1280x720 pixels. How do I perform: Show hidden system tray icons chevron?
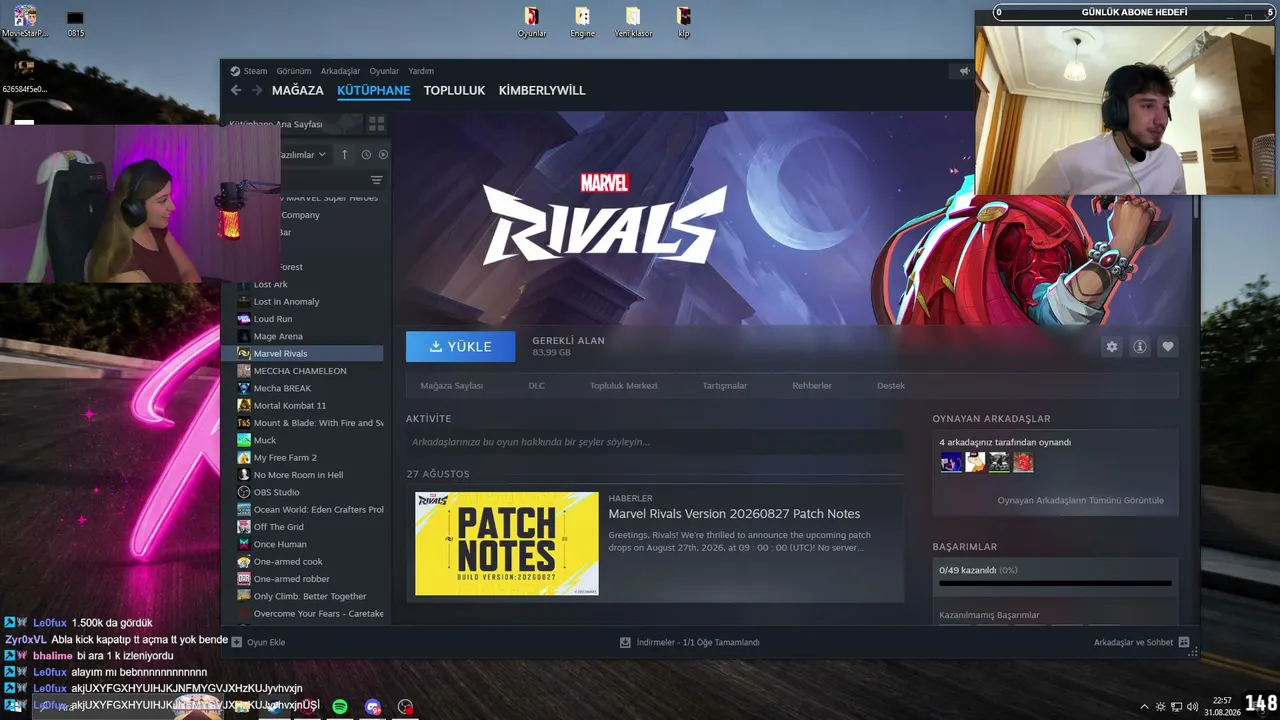pyautogui.click(x=1144, y=706)
